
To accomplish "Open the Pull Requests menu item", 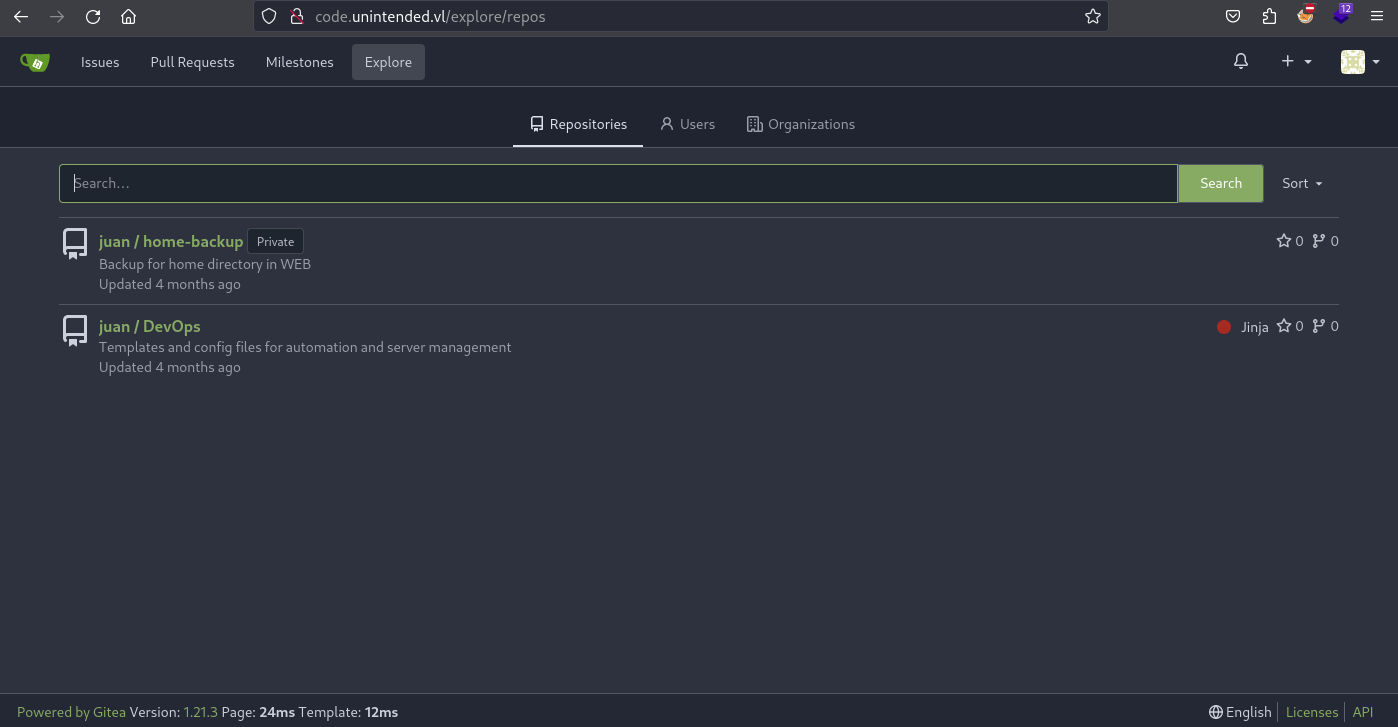I will (192, 62).
